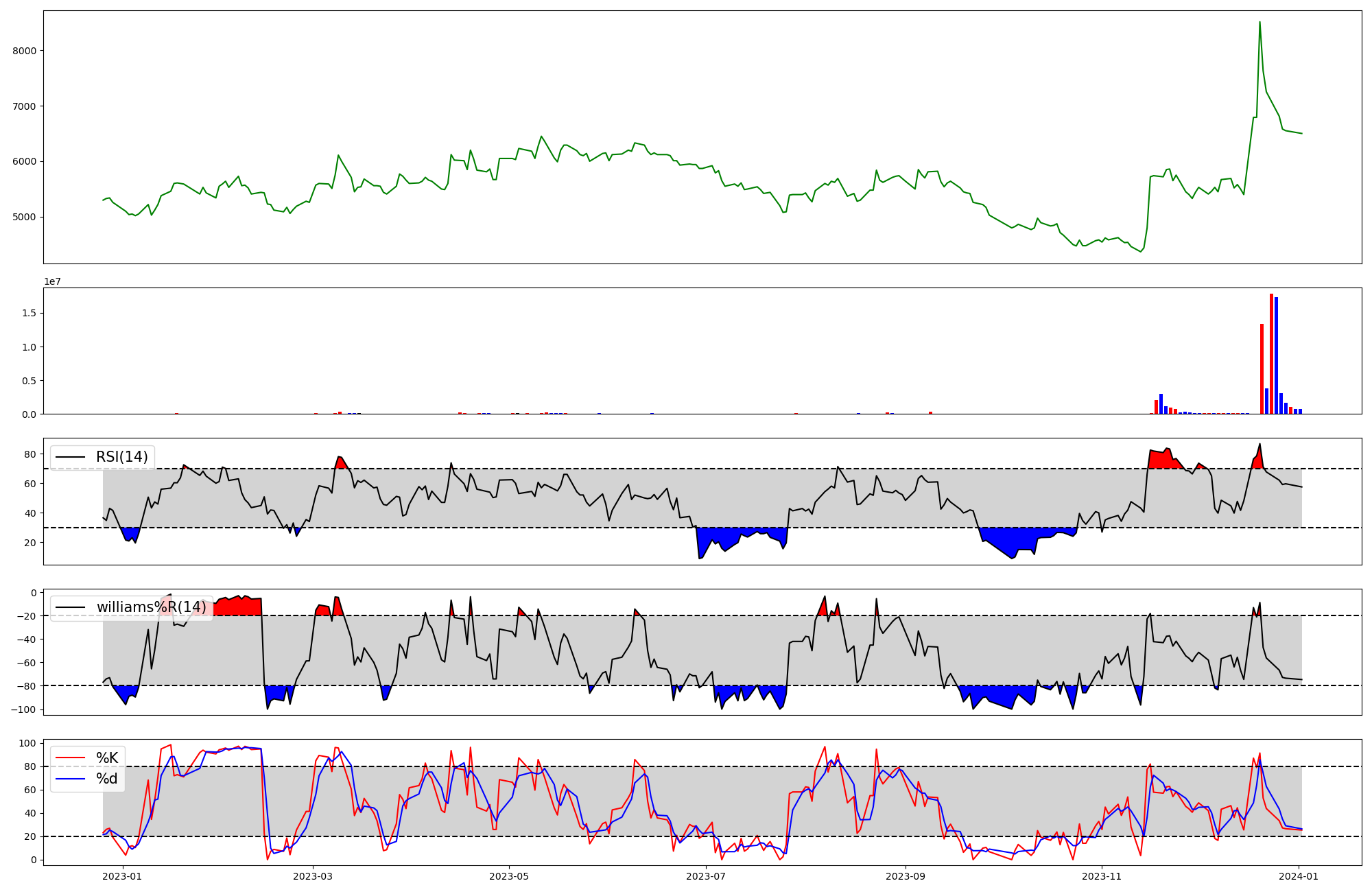The width and height of the screenshot is (1372, 892).
Task: Click the tallest red volume bar
Action: coord(1271,353)
